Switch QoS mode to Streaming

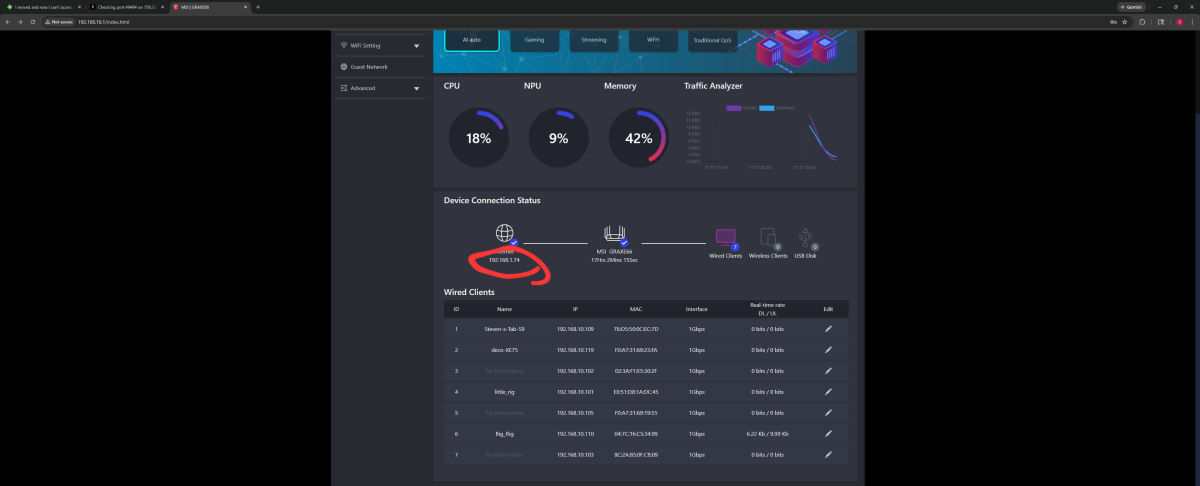(x=594, y=40)
